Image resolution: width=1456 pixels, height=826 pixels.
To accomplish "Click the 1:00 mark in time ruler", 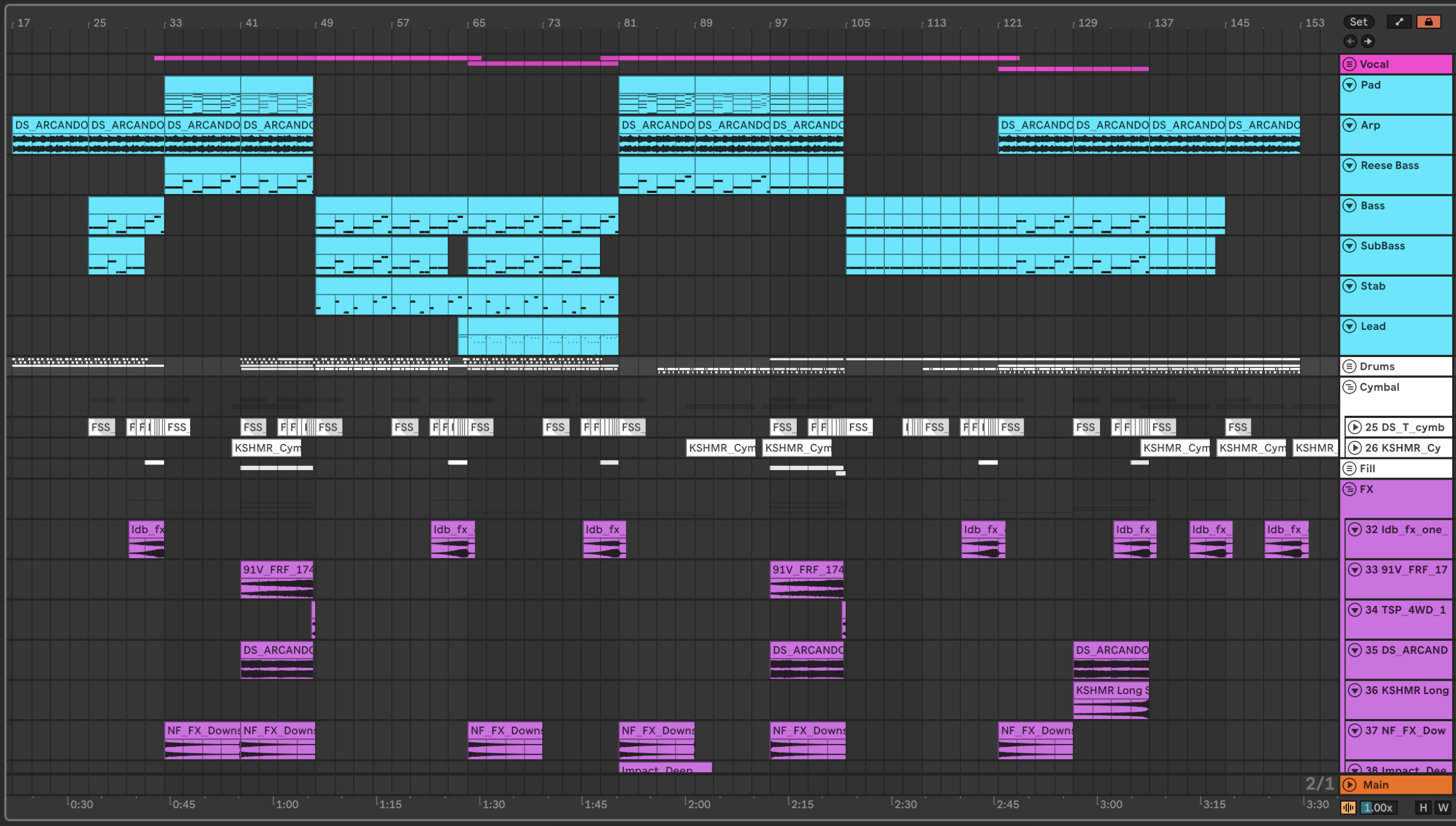I will pyautogui.click(x=287, y=804).
